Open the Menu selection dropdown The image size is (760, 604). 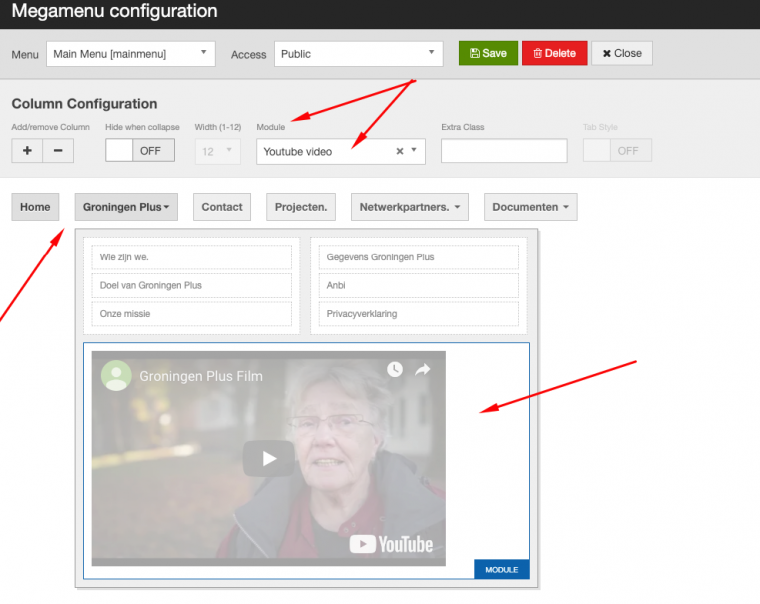[x=130, y=54]
